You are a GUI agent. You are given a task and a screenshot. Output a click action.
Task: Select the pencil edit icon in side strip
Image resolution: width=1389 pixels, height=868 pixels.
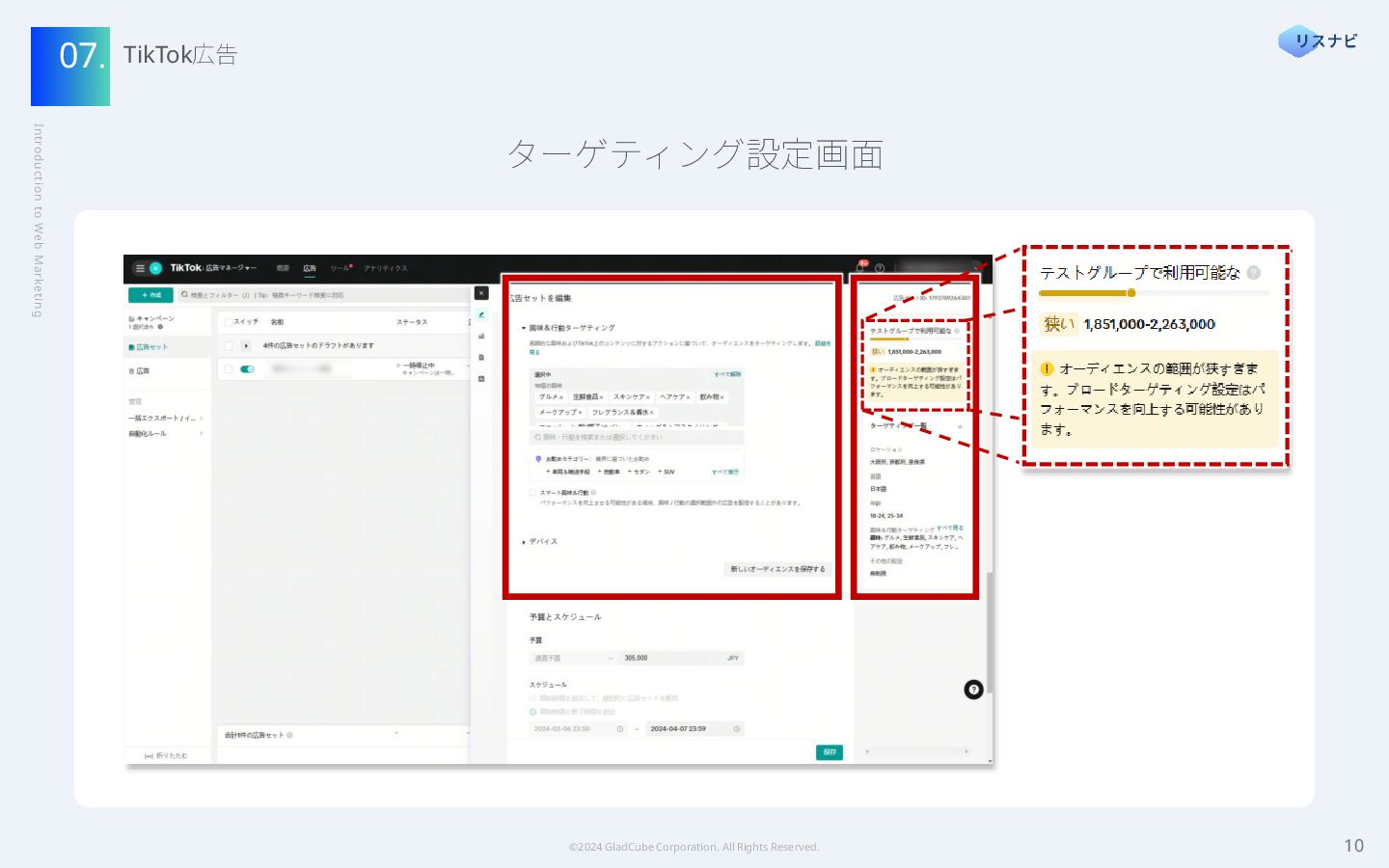point(481,314)
